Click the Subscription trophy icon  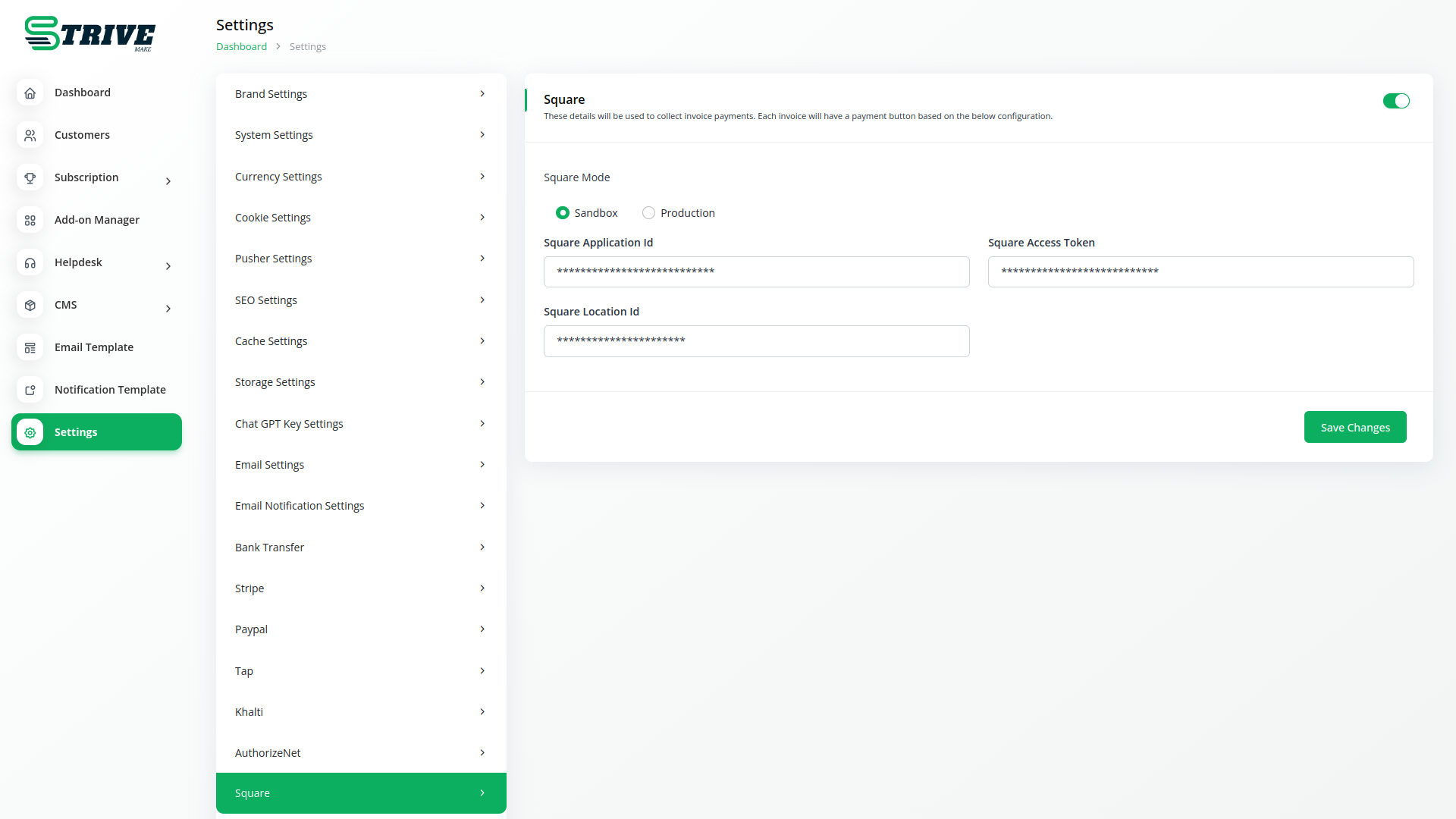[30, 177]
